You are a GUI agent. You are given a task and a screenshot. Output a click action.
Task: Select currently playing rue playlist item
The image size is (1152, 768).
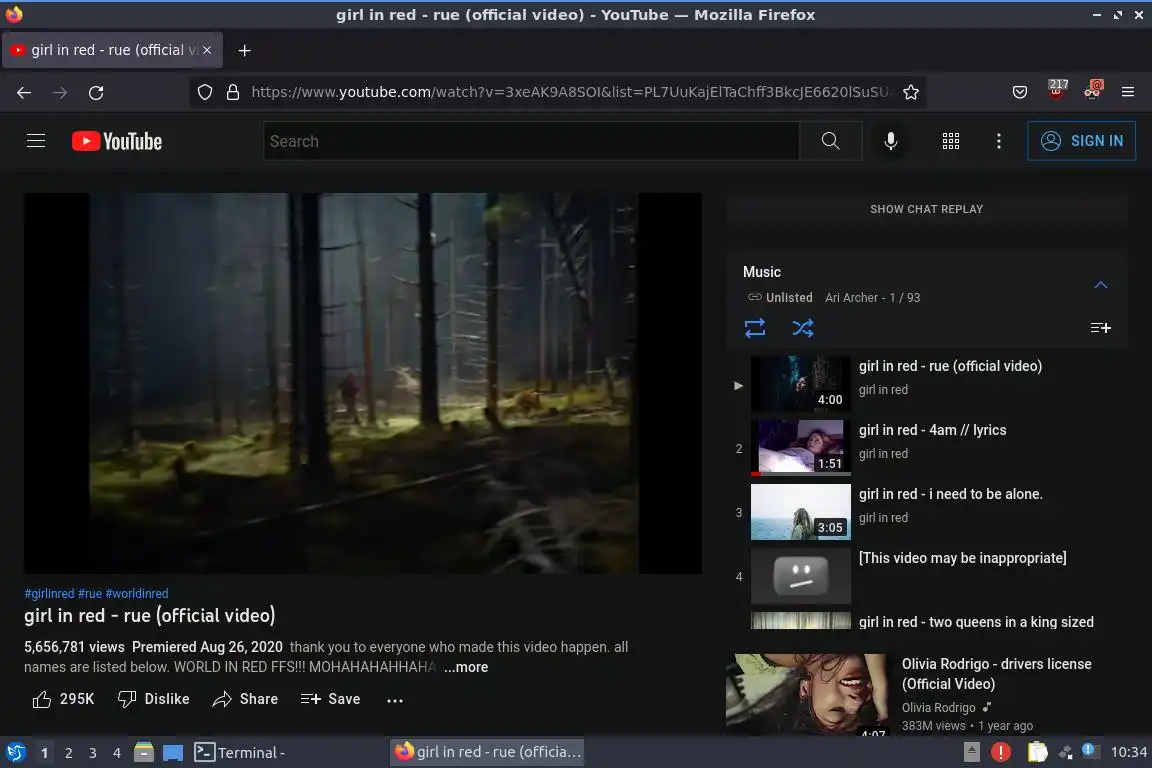pos(929,384)
